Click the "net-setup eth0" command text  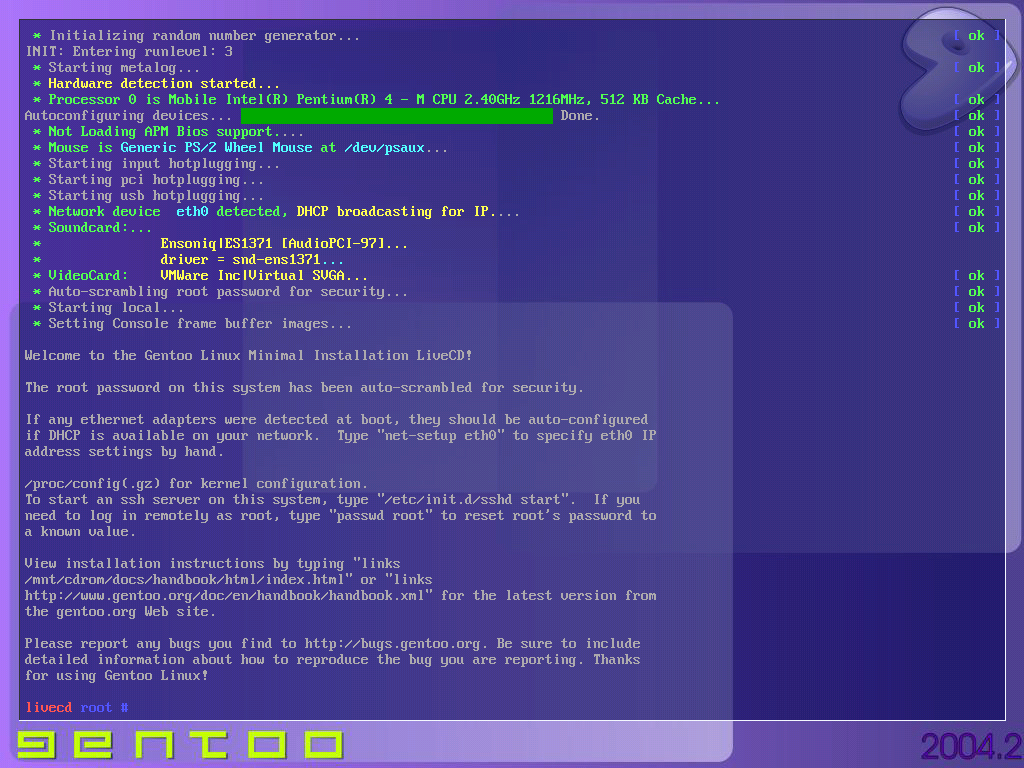440,436
